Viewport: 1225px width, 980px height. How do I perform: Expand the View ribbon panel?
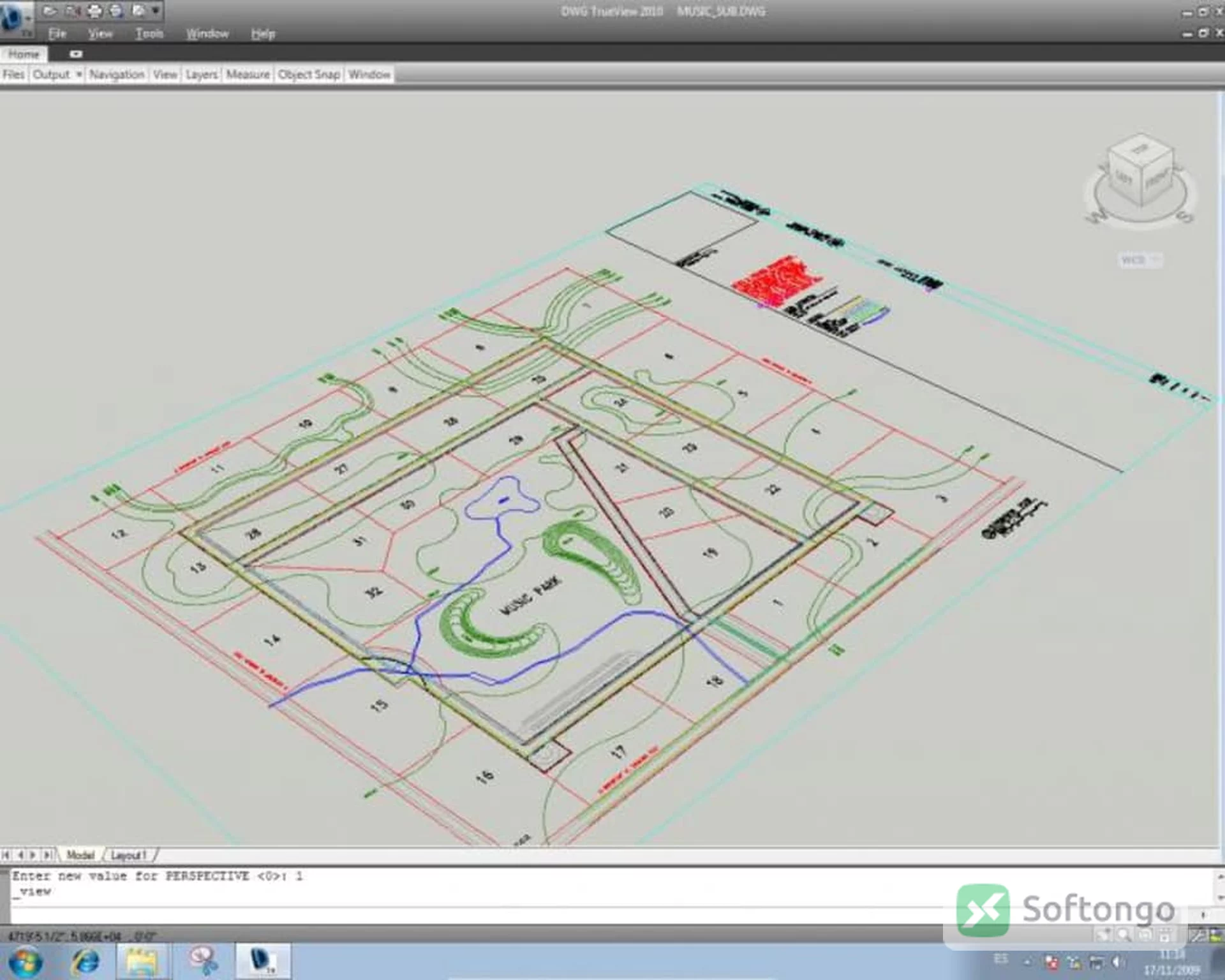165,75
